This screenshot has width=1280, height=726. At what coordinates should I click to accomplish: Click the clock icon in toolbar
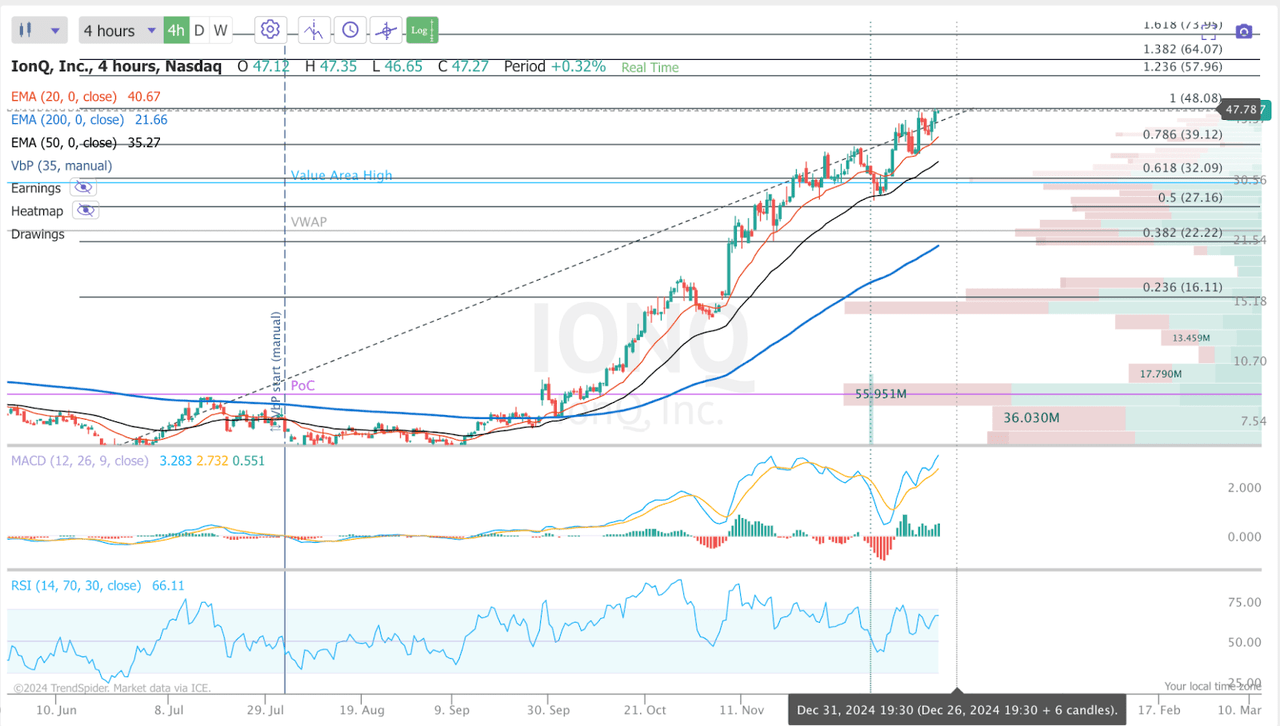[x=350, y=30]
